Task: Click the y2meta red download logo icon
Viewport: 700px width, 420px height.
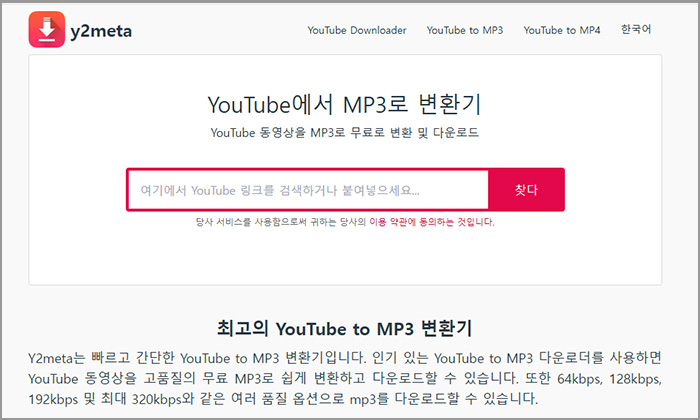Action: [x=47, y=29]
